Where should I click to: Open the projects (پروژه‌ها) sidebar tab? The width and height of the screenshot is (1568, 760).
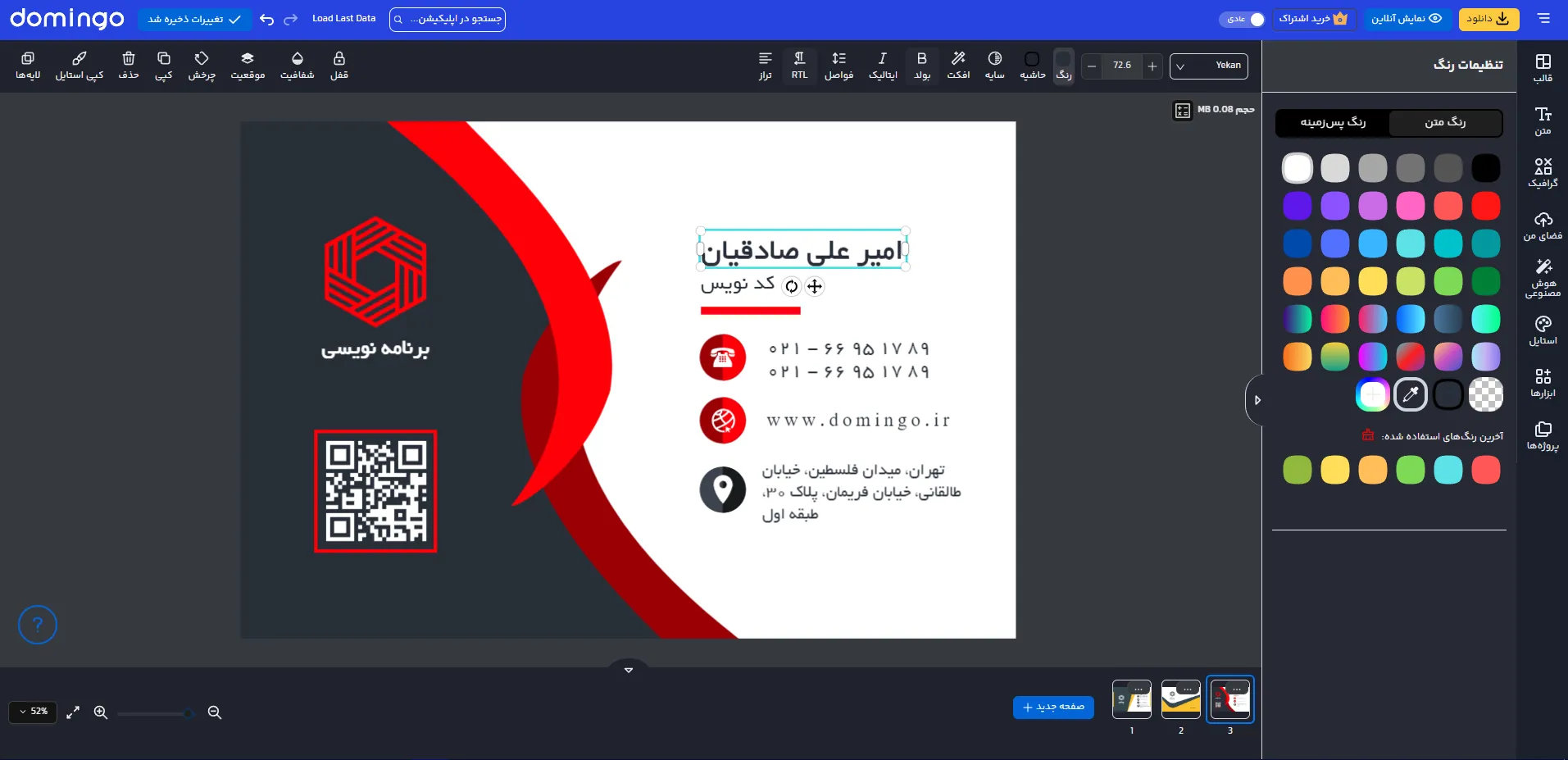click(x=1543, y=435)
